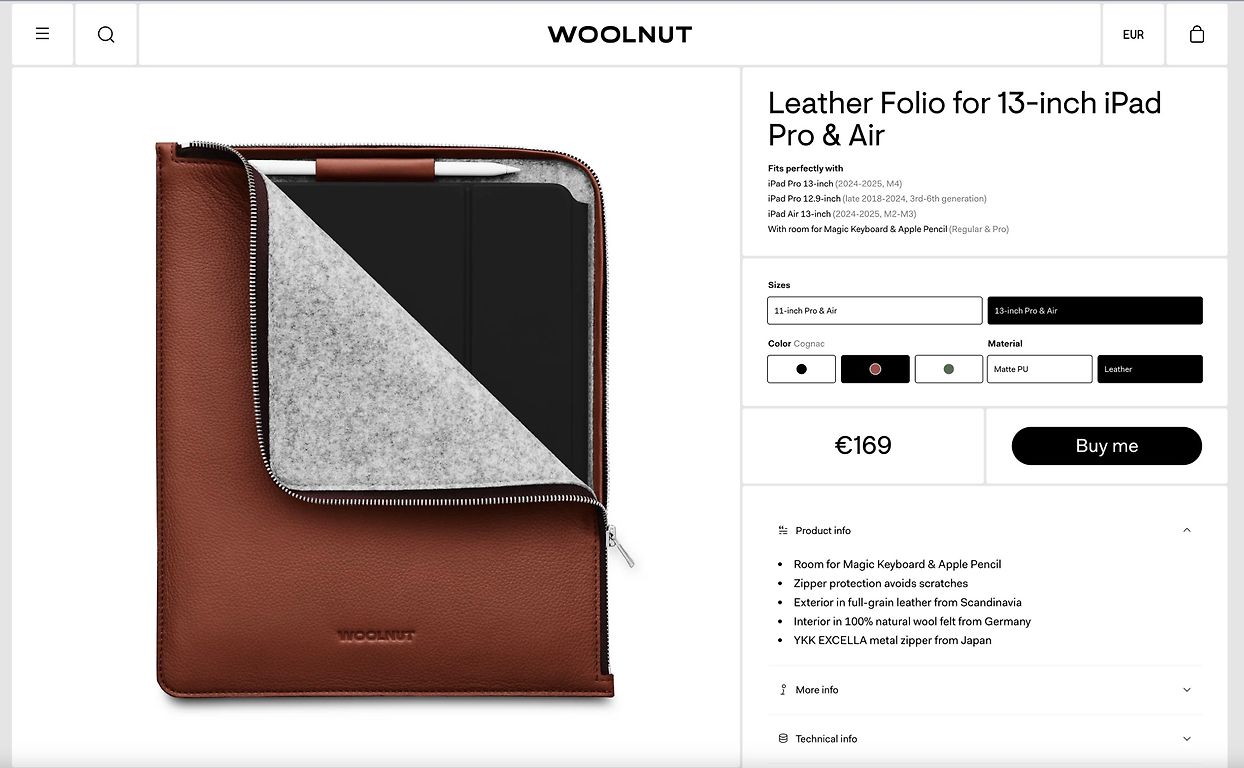Screen dimensions: 1244x768
Task: Open the EUR currency selector
Action: tap(1133, 34)
